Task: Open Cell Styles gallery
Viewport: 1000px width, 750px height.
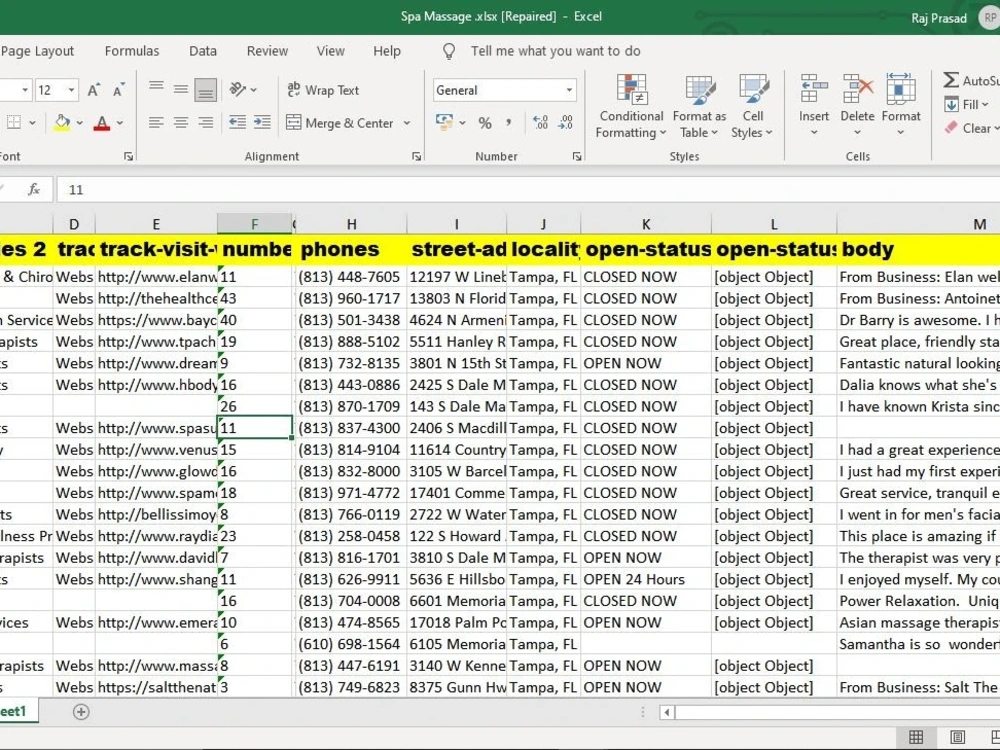Action: (753, 106)
